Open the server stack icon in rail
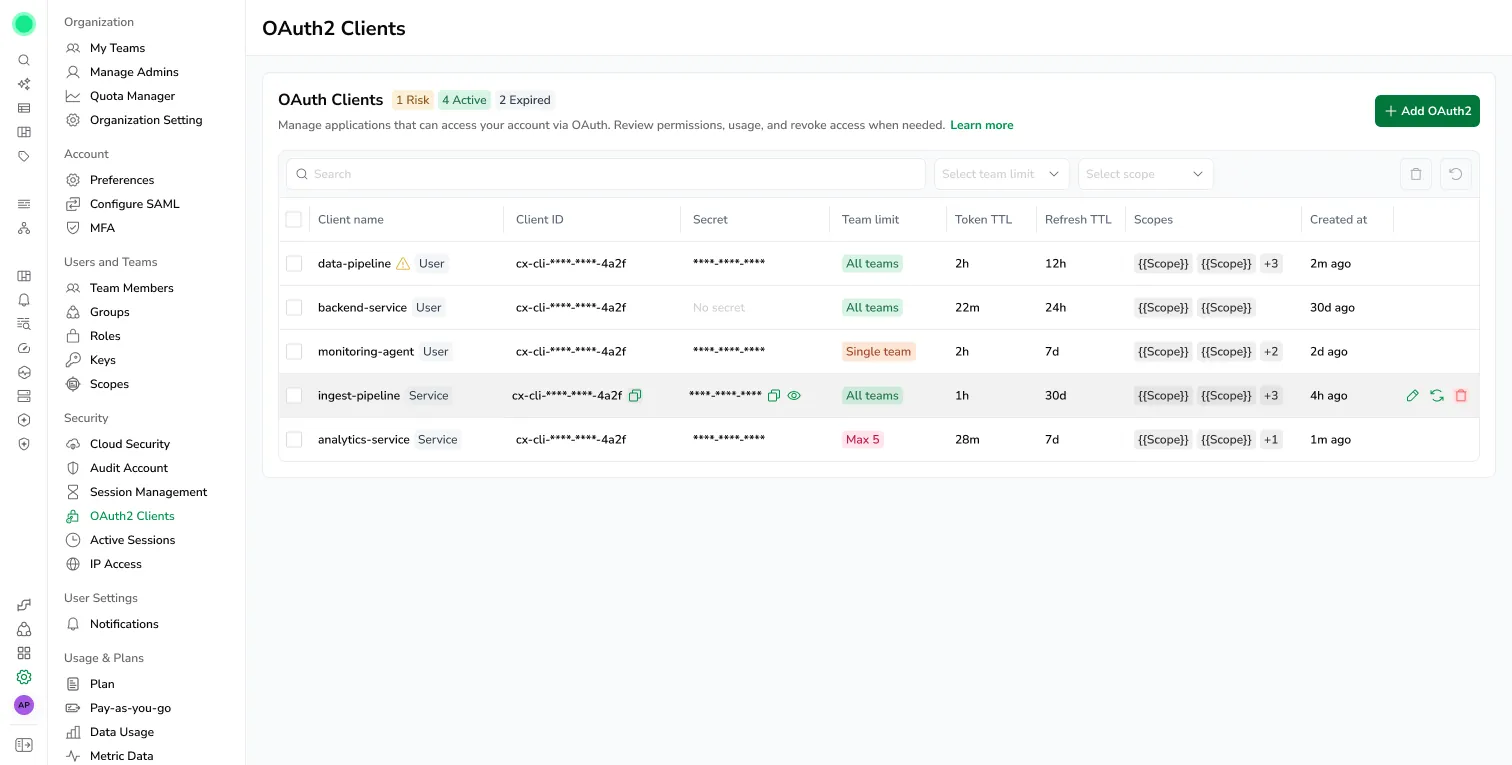This screenshot has height=765, width=1512. pyautogui.click(x=24, y=396)
